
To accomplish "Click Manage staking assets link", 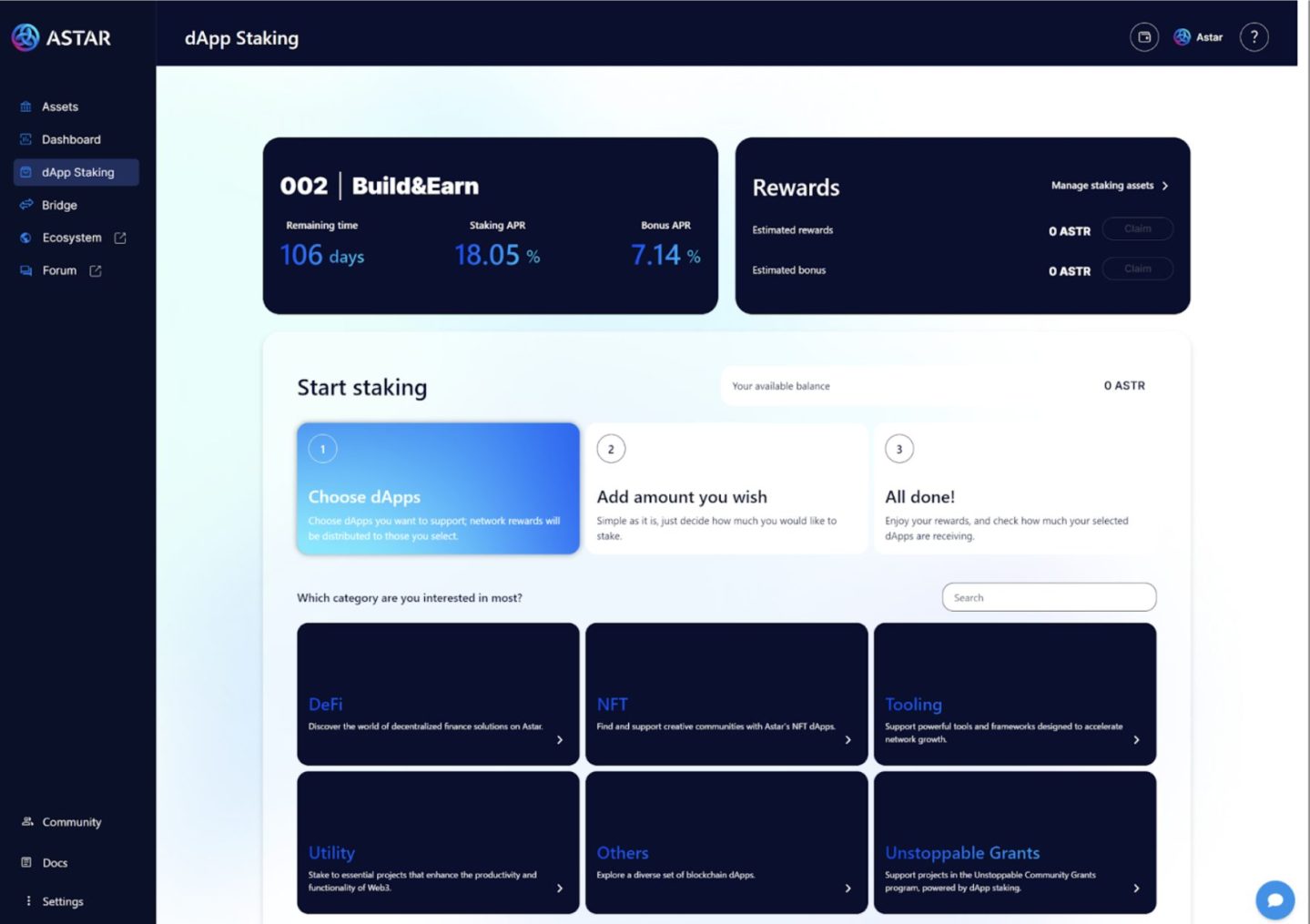I will (x=1102, y=185).
